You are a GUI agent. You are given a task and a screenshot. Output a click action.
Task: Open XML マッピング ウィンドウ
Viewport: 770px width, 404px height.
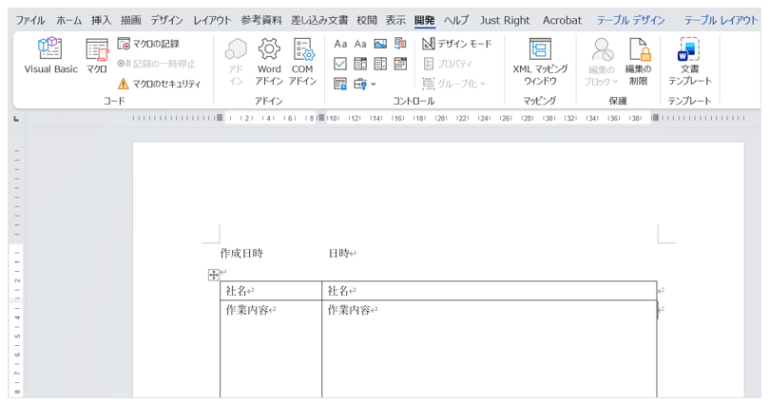540,62
